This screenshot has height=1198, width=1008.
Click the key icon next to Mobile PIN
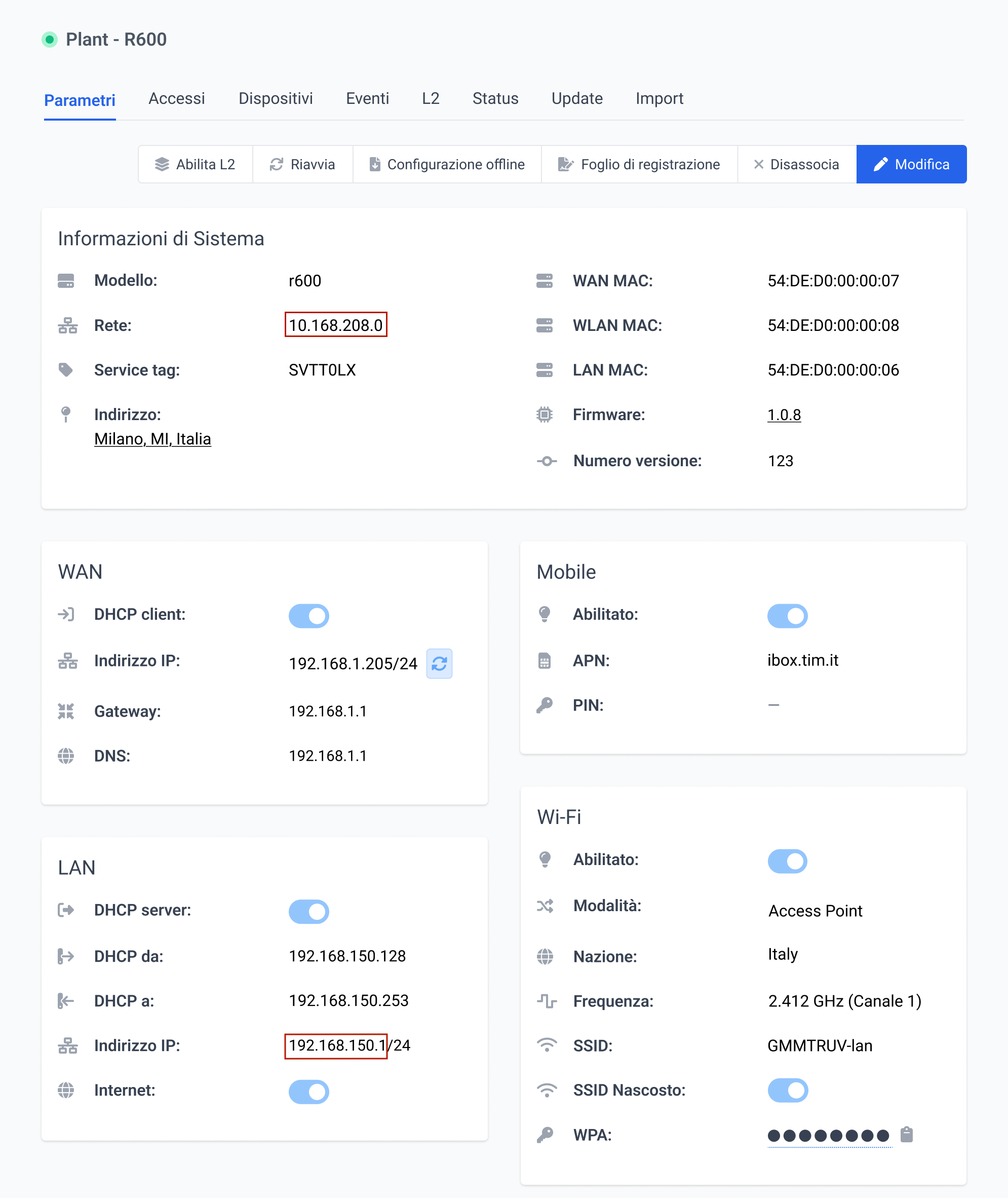click(544, 705)
